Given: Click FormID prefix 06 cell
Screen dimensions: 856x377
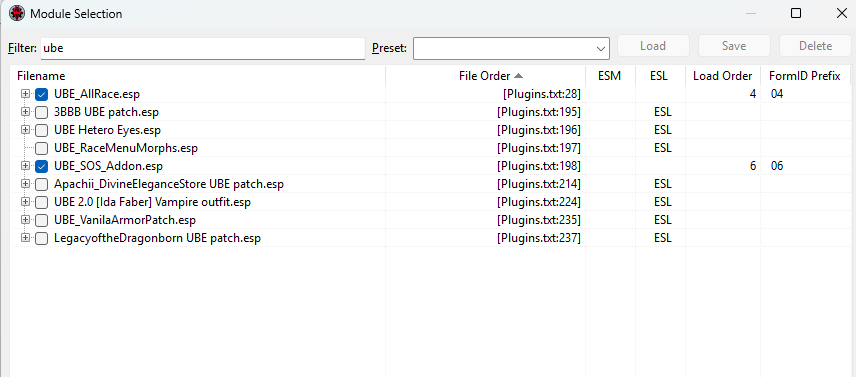Looking at the screenshot, I should [777, 166].
